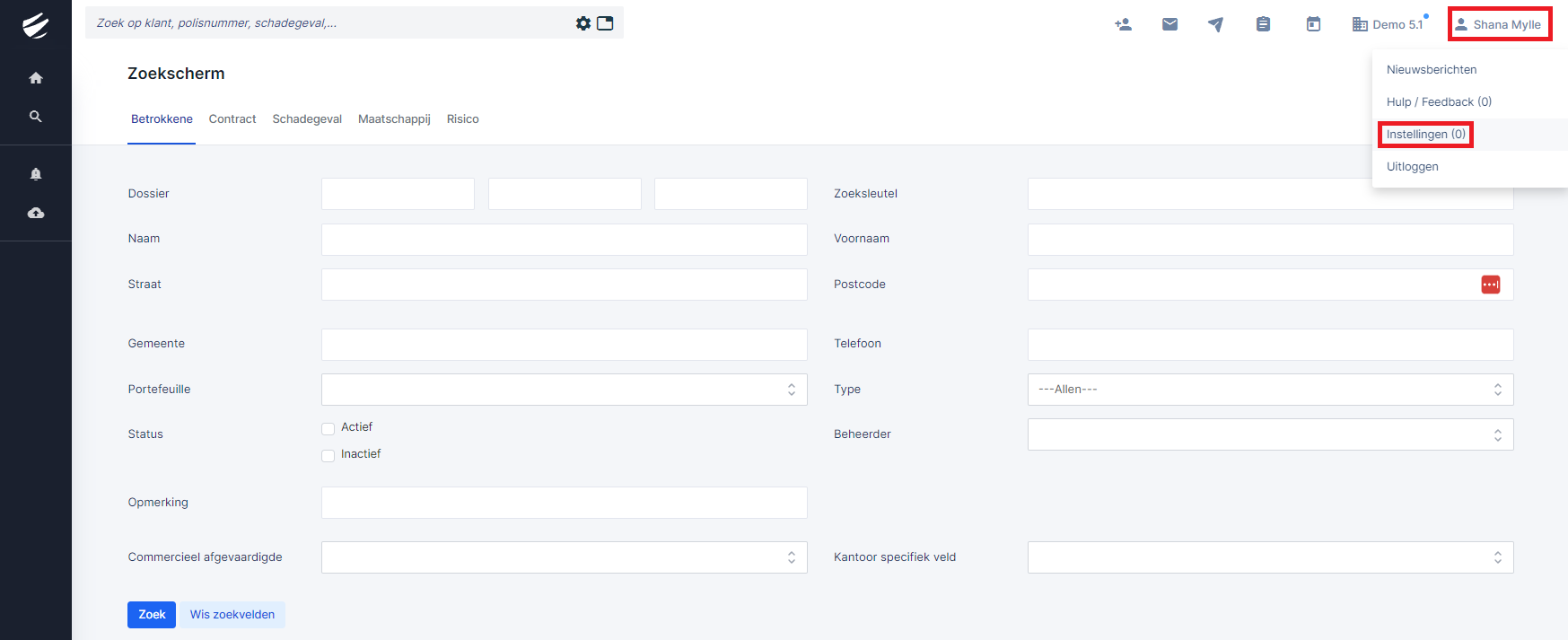Click the paper plane send icon

[1215, 24]
